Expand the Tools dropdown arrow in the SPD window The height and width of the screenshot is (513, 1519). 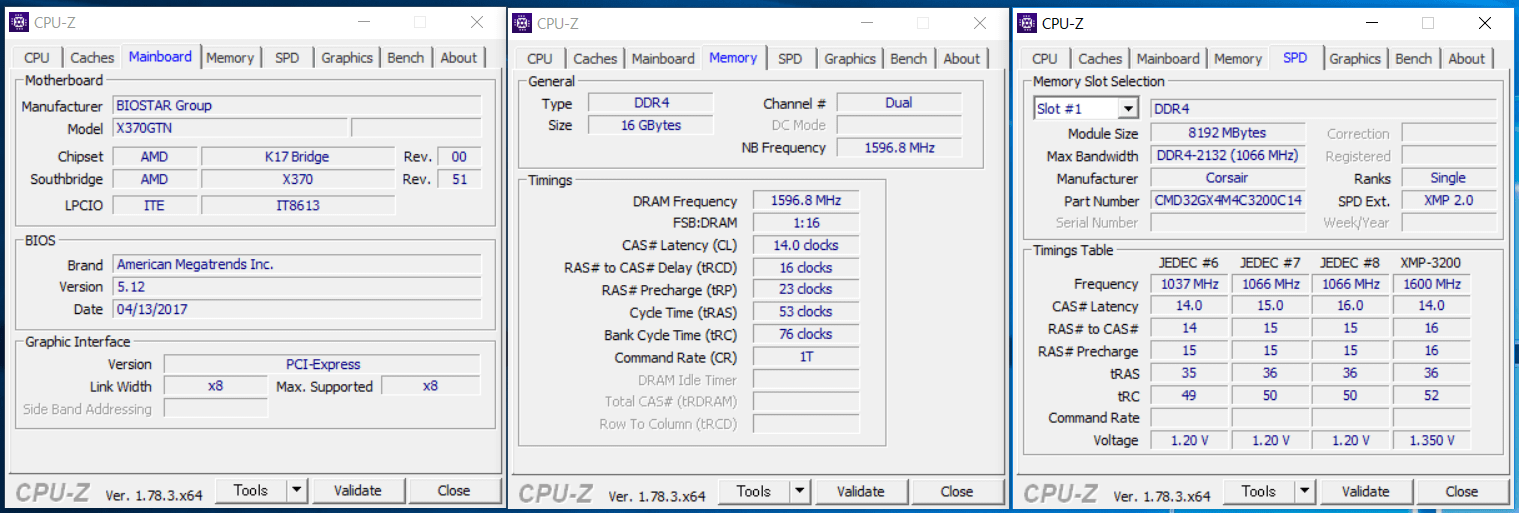tap(1304, 491)
